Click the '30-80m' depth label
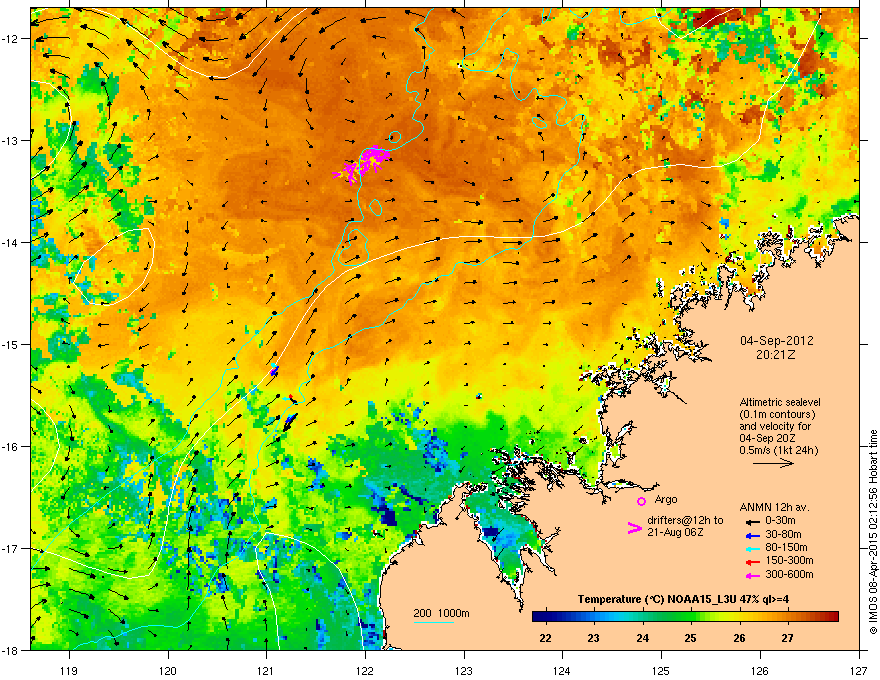The image size is (880, 680). pyautogui.click(x=783, y=535)
